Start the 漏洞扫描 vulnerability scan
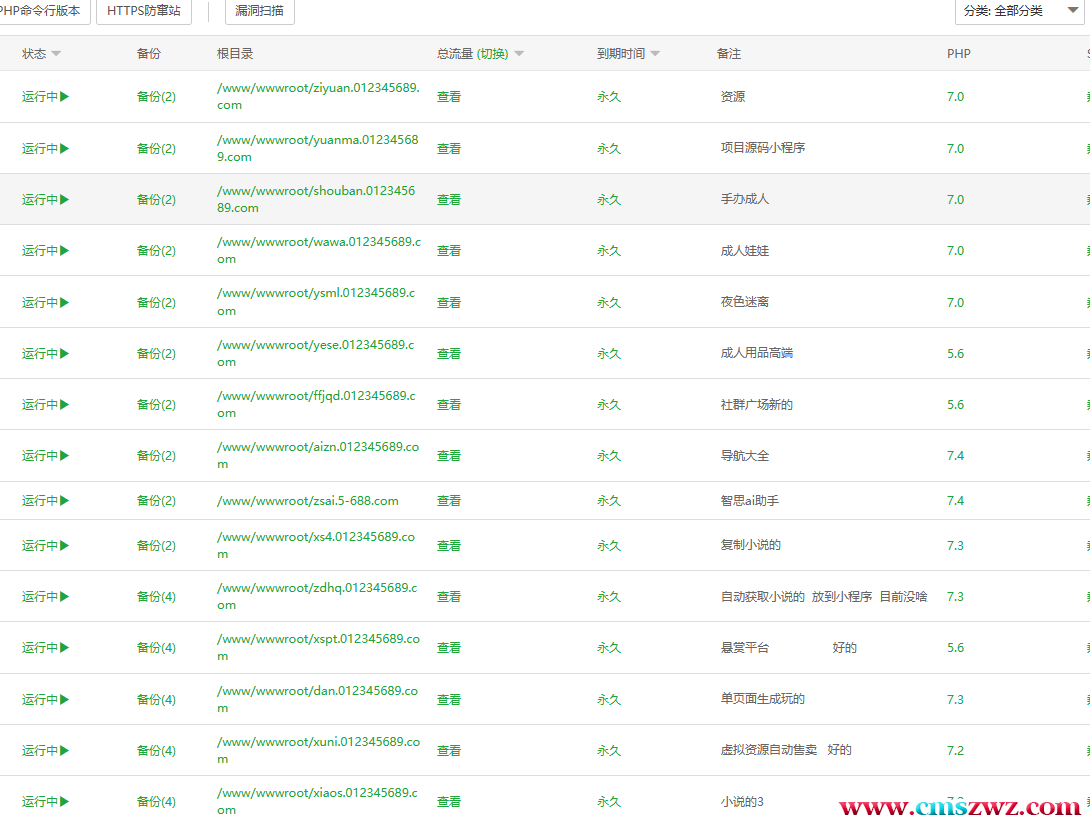The width and height of the screenshot is (1090, 825). coord(259,11)
